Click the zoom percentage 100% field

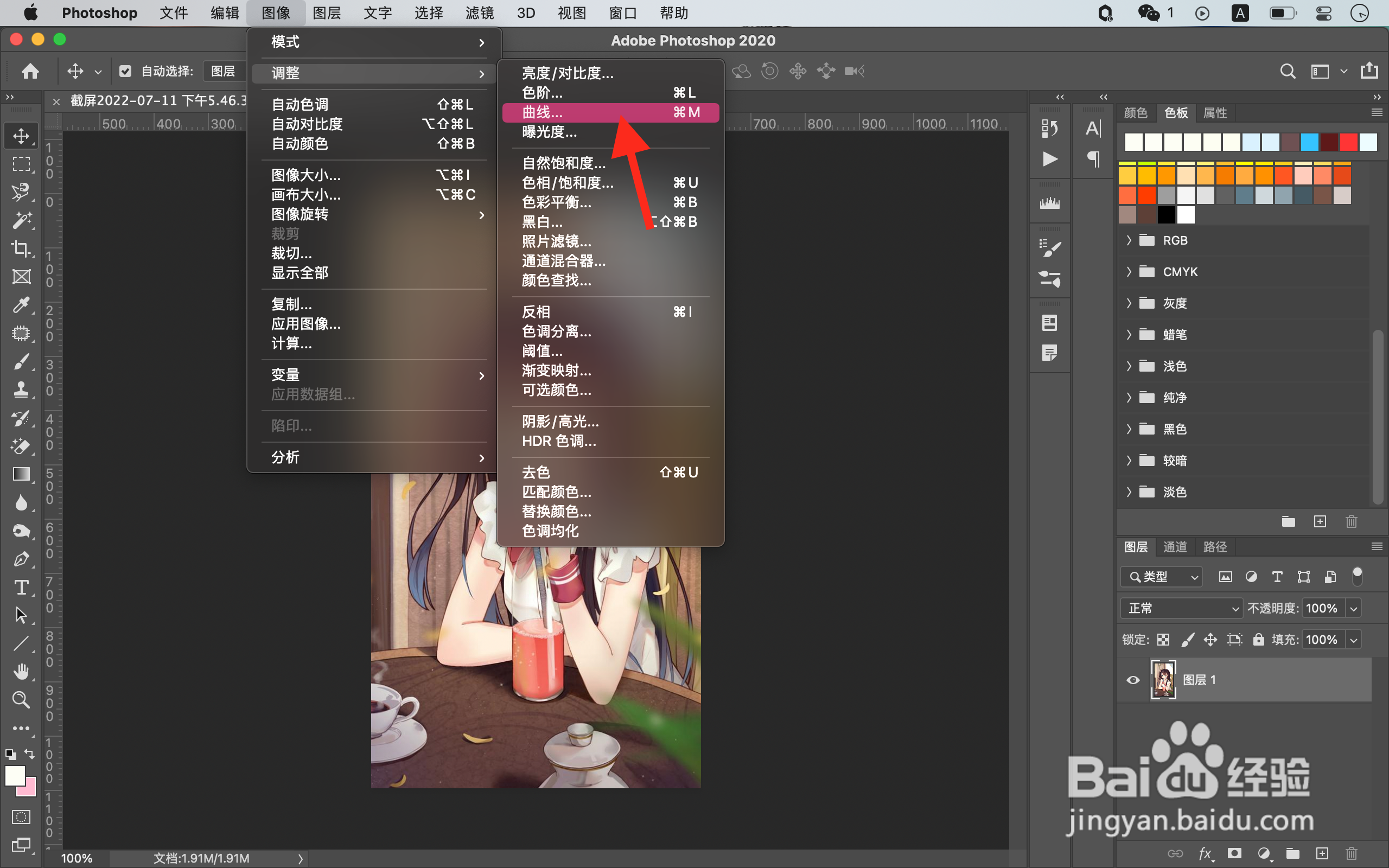tap(77, 858)
